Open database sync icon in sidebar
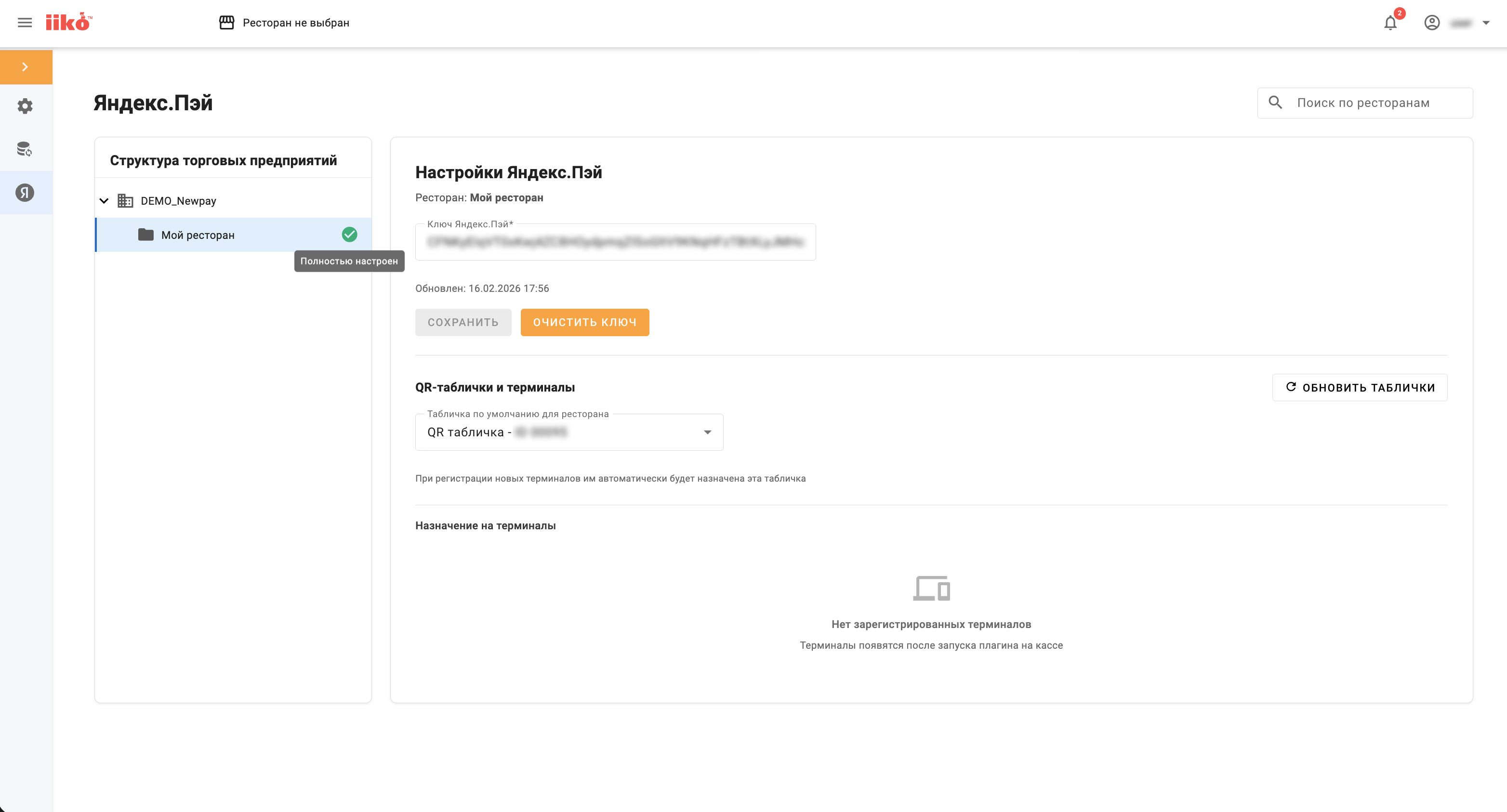The width and height of the screenshot is (1507, 812). [25, 149]
